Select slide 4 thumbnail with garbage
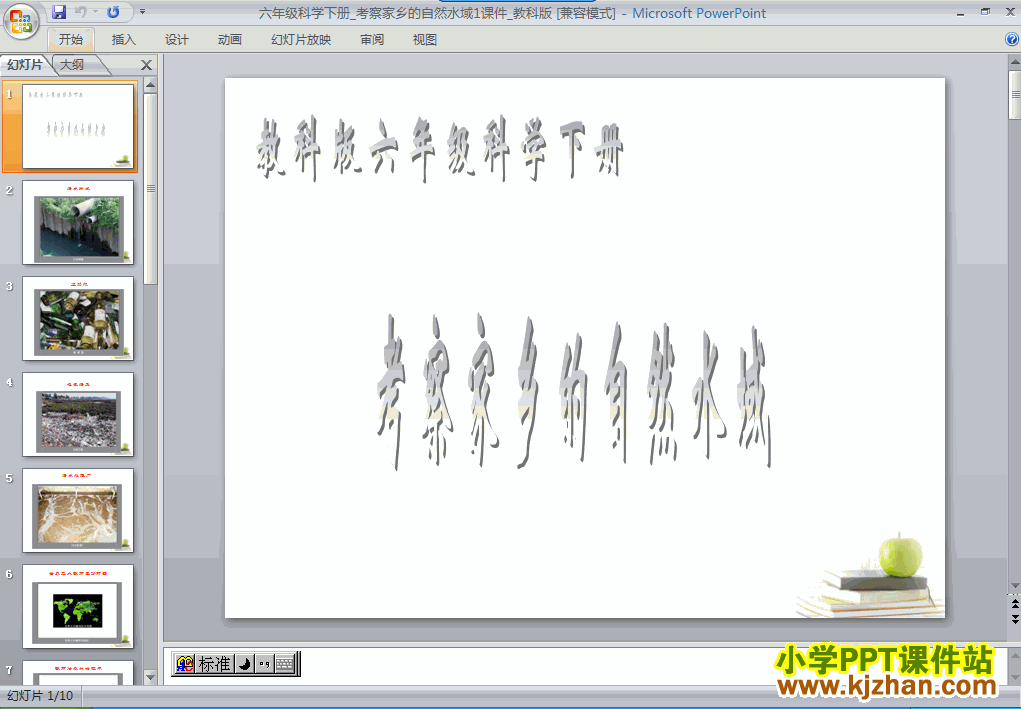Image resolution: width=1021 pixels, height=709 pixels. (x=78, y=415)
